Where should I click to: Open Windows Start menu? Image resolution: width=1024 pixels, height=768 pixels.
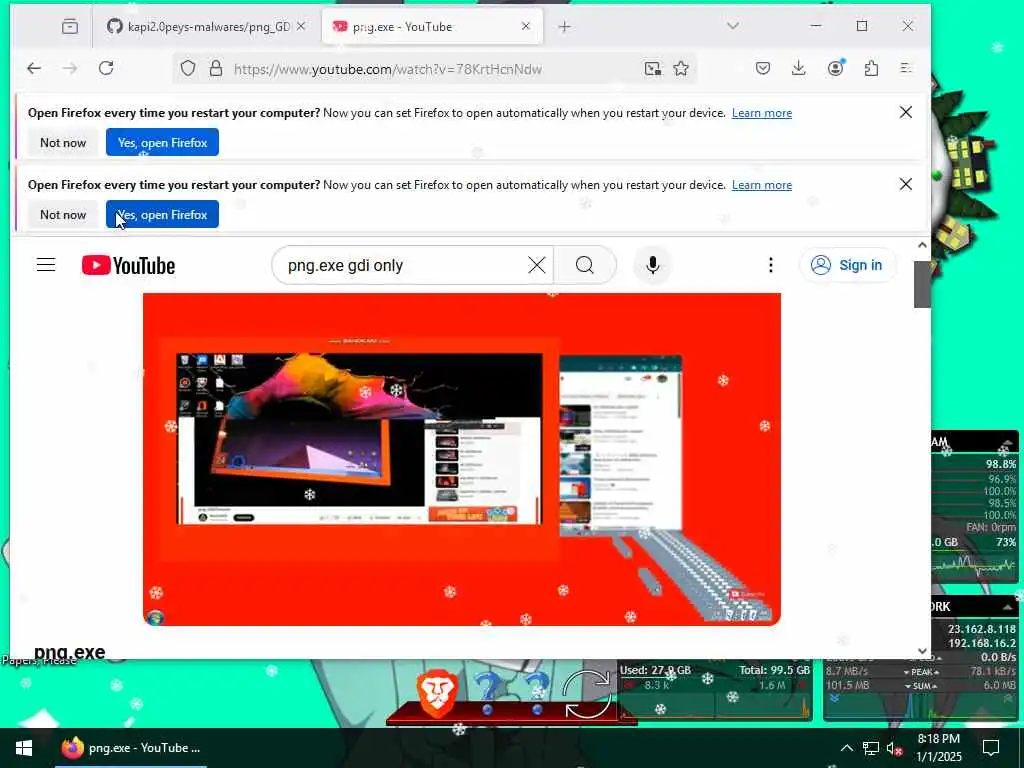click(x=24, y=748)
